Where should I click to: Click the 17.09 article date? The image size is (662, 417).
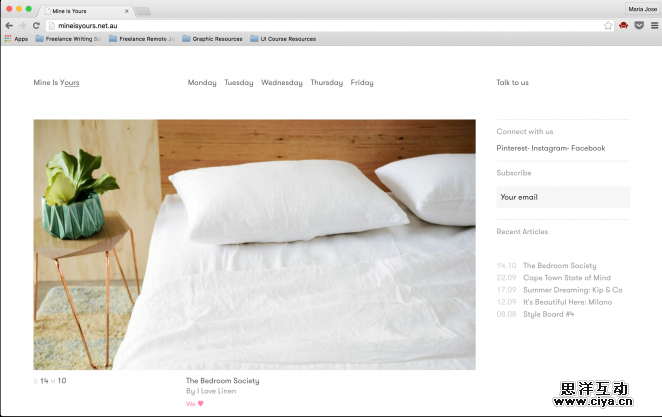(506, 290)
